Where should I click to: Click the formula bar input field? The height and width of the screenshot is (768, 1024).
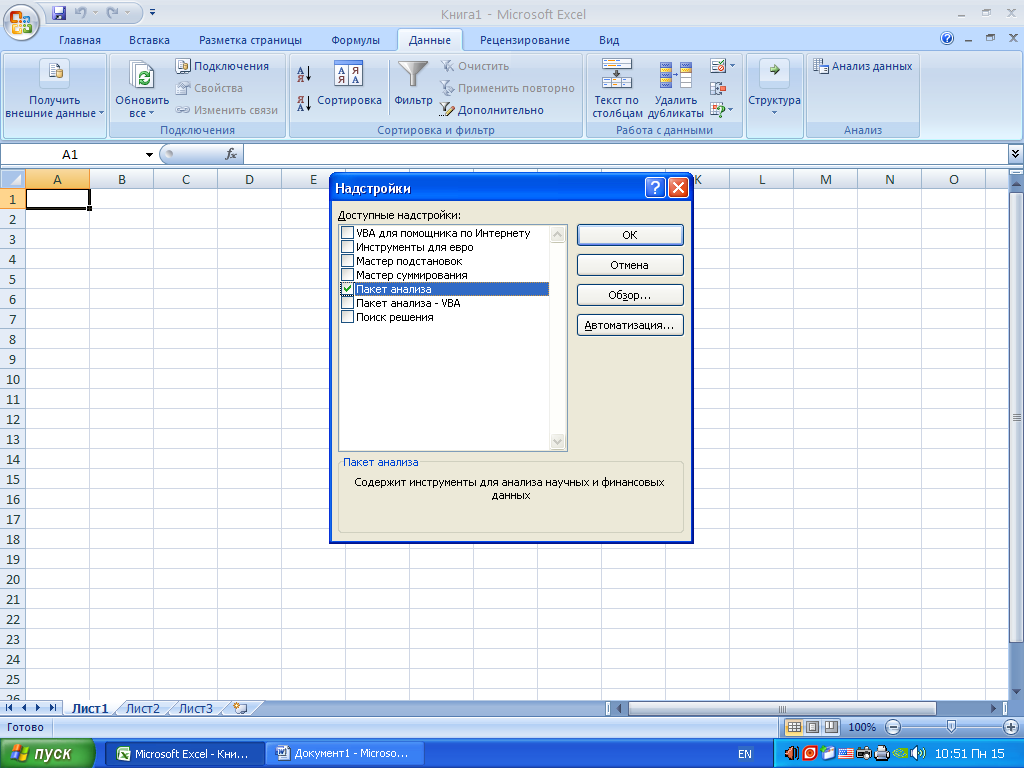(625, 154)
